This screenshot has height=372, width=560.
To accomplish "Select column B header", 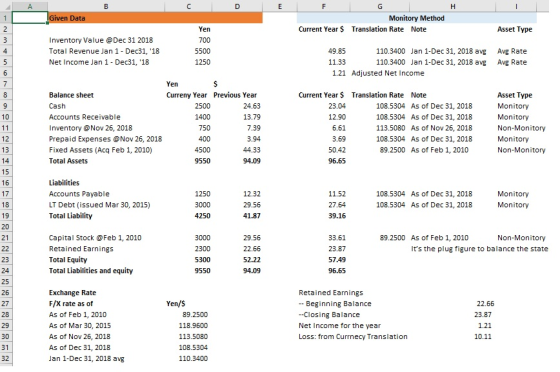I will (106, 6).
